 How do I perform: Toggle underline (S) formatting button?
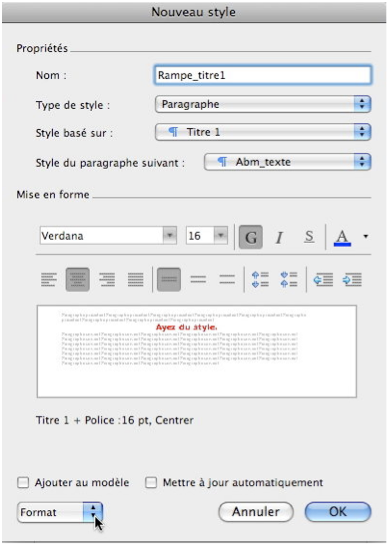309,237
